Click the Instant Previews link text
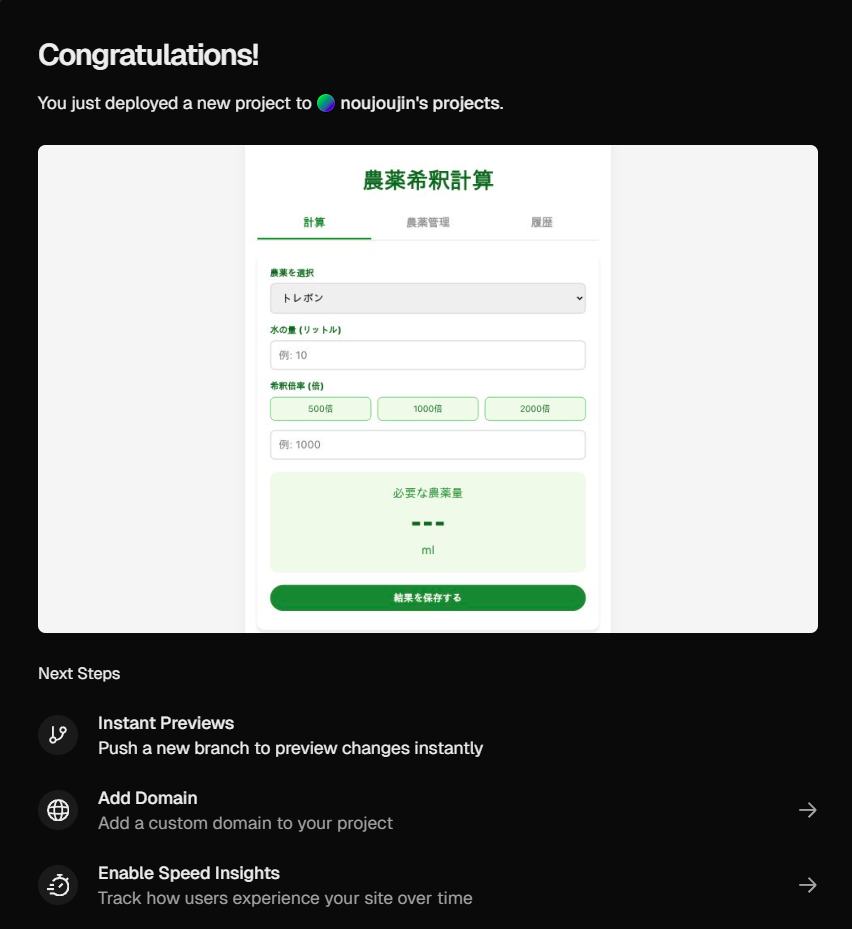The height and width of the screenshot is (929, 852). click(167, 723)
